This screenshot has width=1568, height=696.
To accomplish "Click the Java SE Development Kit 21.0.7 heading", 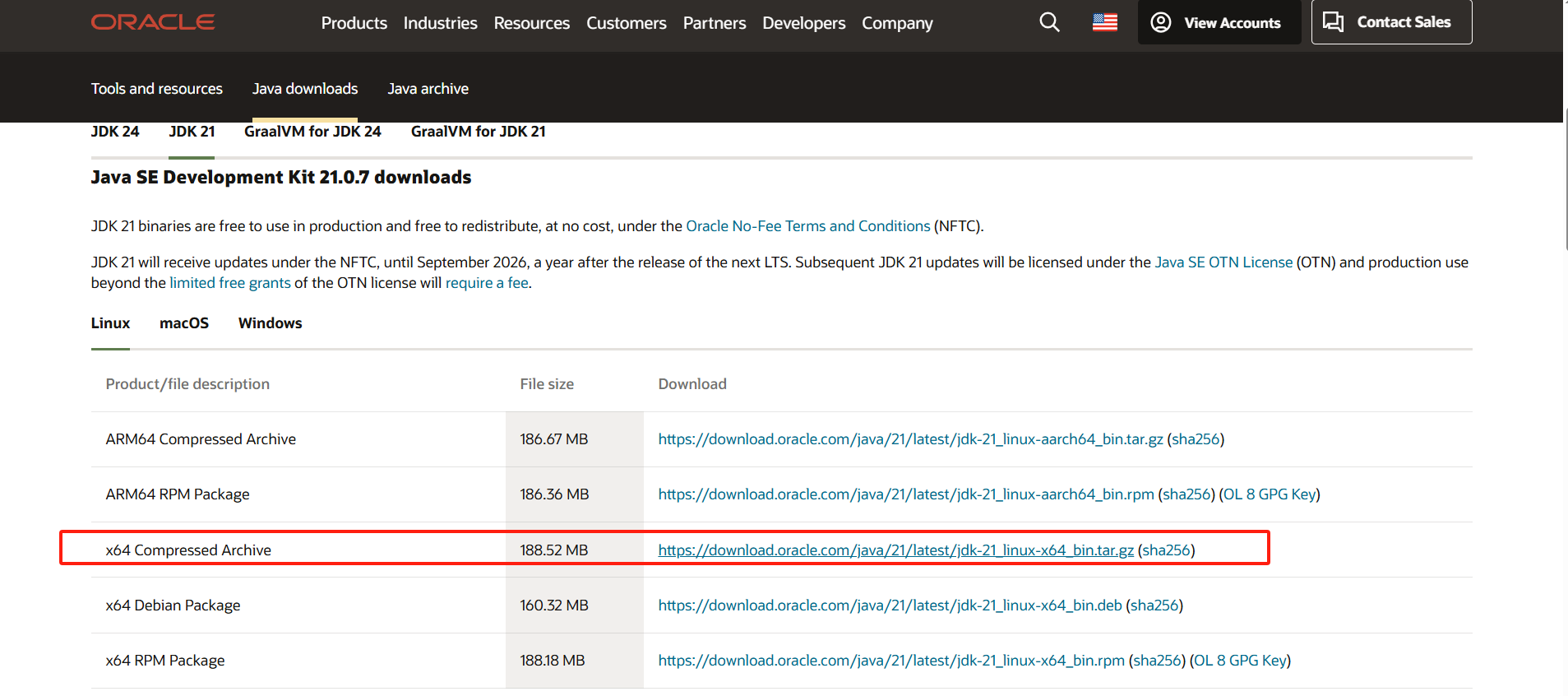I will [281, 178].
